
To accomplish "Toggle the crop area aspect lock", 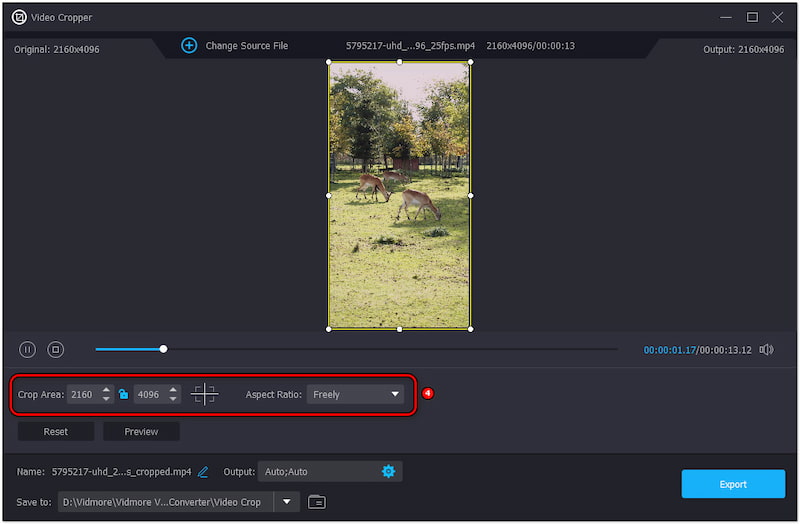I will (123, 395).
